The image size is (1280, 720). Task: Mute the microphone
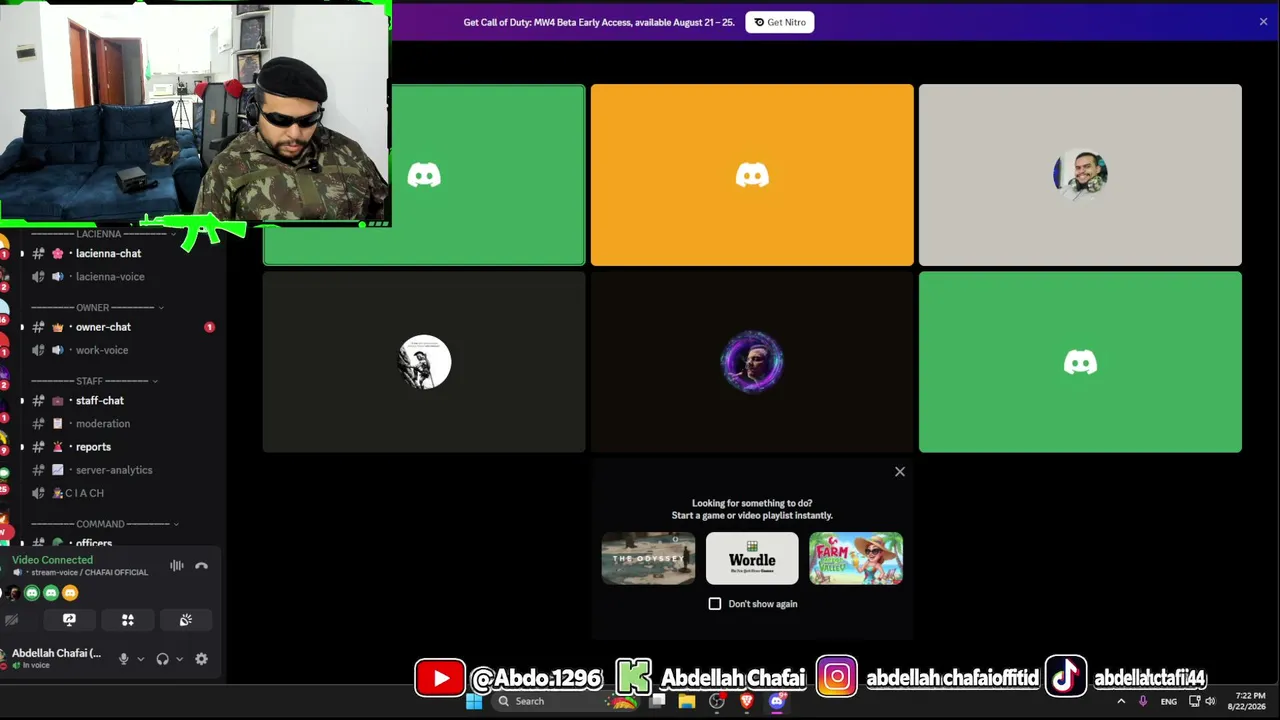coord(124,659)
